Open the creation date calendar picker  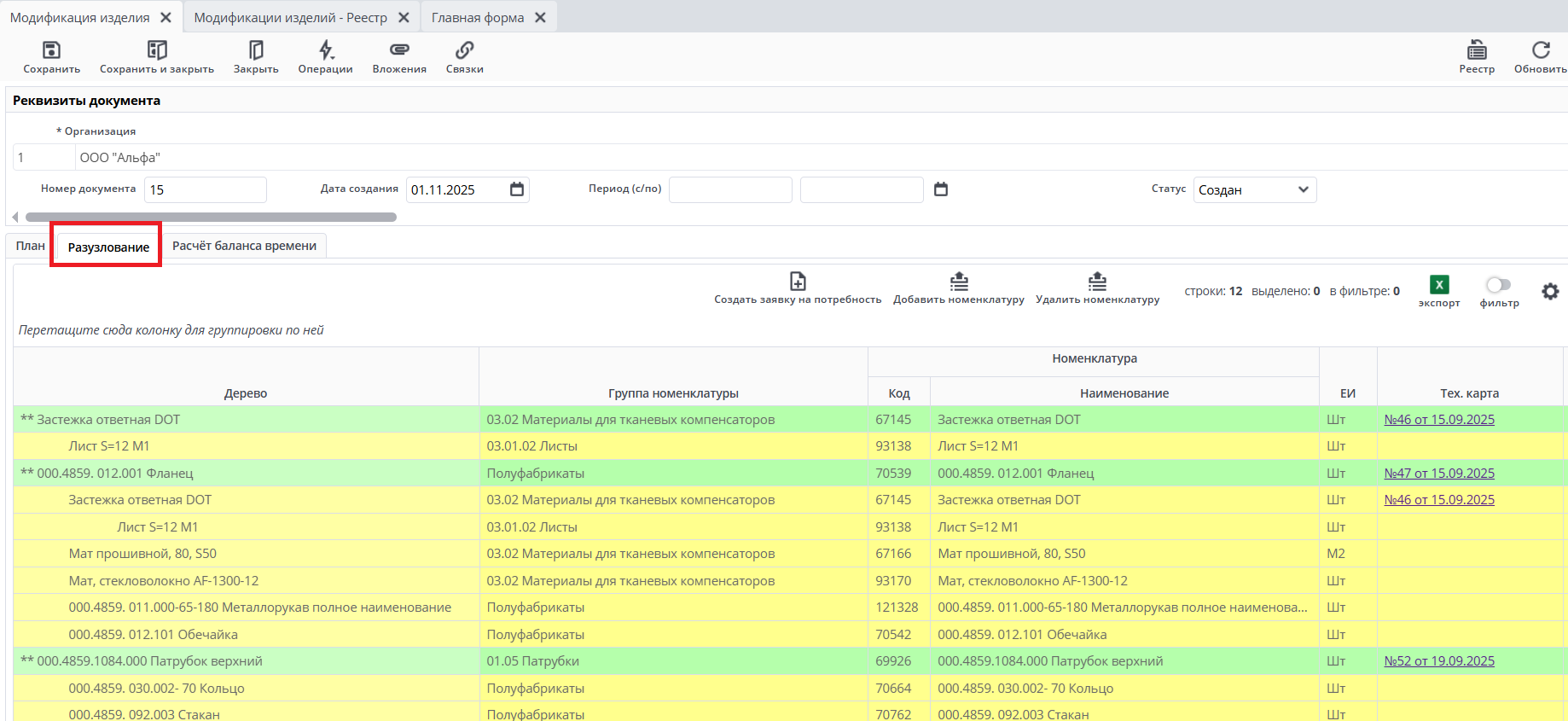coord(517,189)
